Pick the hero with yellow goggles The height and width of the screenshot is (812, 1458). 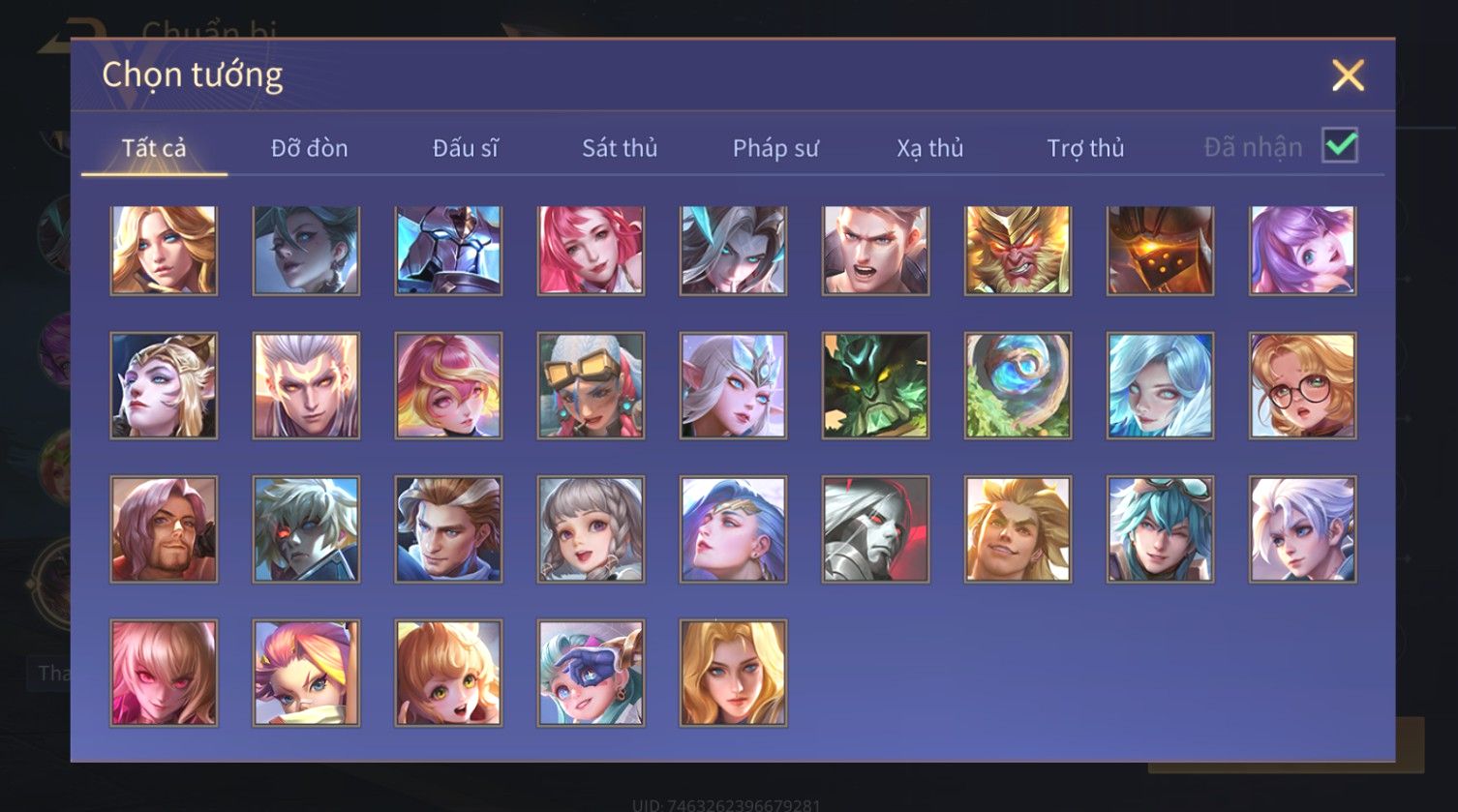(591, 386)
